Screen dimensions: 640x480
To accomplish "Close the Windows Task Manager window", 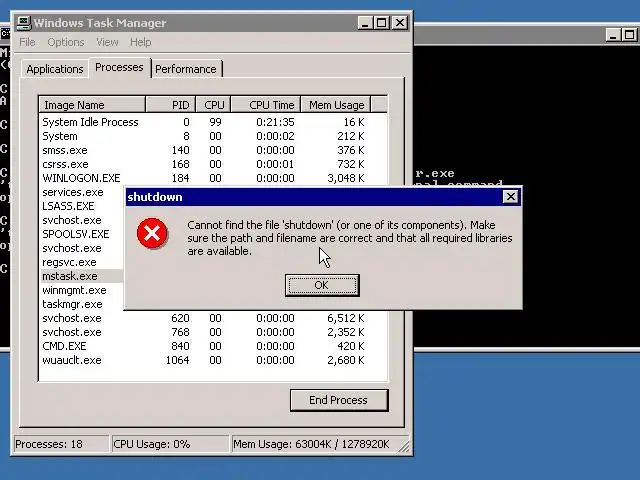I will [400, 23].
